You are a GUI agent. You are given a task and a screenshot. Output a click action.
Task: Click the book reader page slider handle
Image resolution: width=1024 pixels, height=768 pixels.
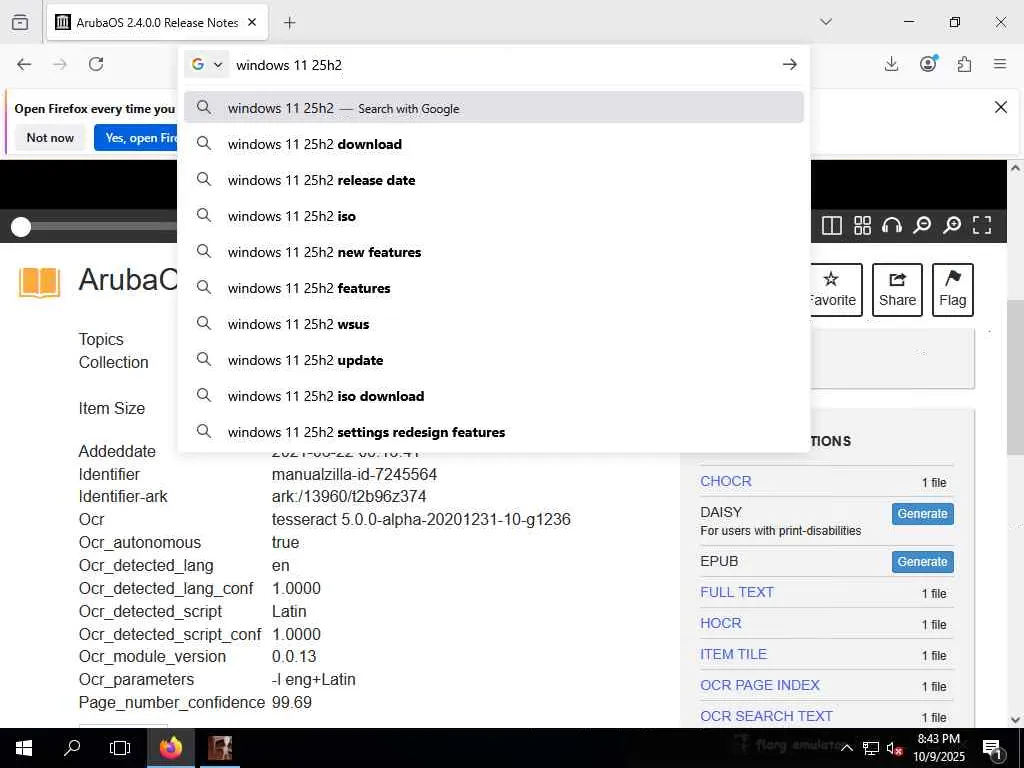[x=21, y=227]
